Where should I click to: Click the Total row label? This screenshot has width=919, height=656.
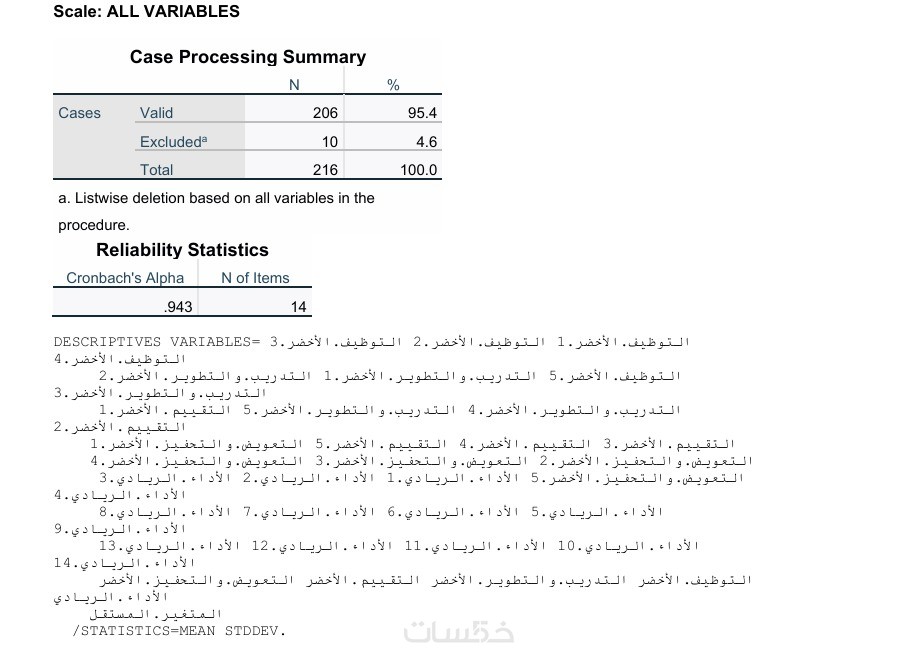156,170
